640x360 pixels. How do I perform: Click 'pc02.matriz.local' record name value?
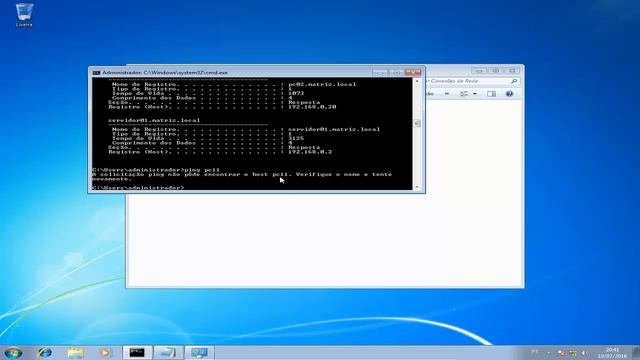point(322,84)
